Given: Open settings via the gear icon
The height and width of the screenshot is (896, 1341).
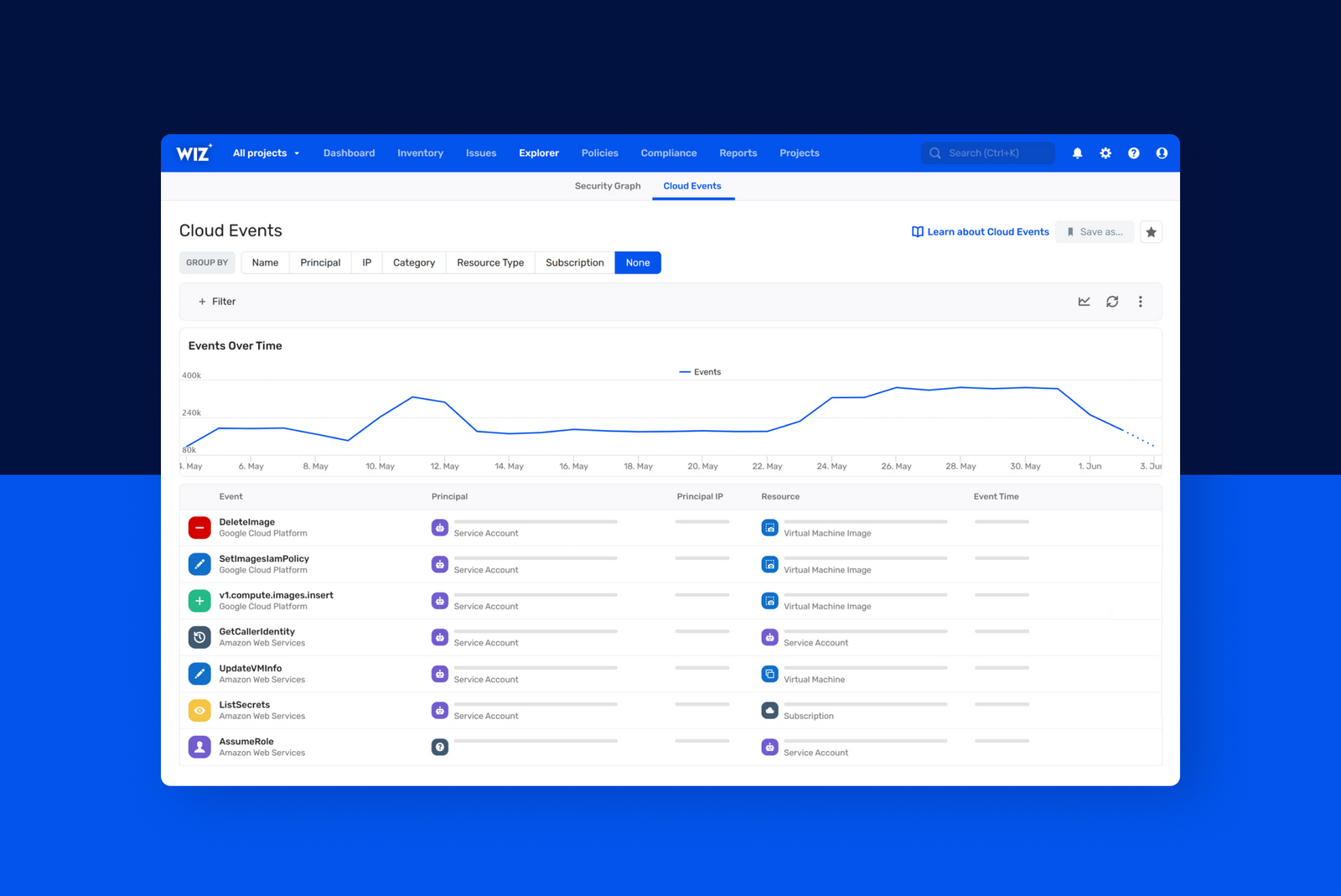Looking at the screenshot, I should [x=1105, y=153].
